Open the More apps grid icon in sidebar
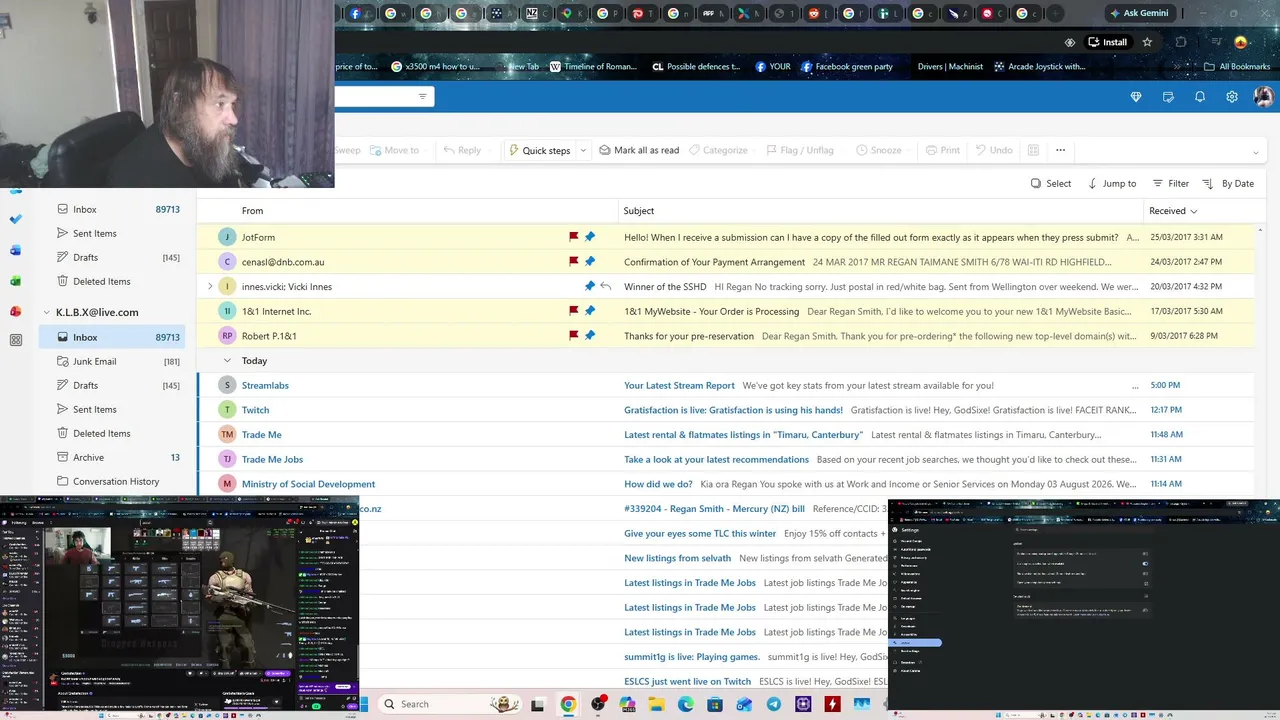 (16, 340)
